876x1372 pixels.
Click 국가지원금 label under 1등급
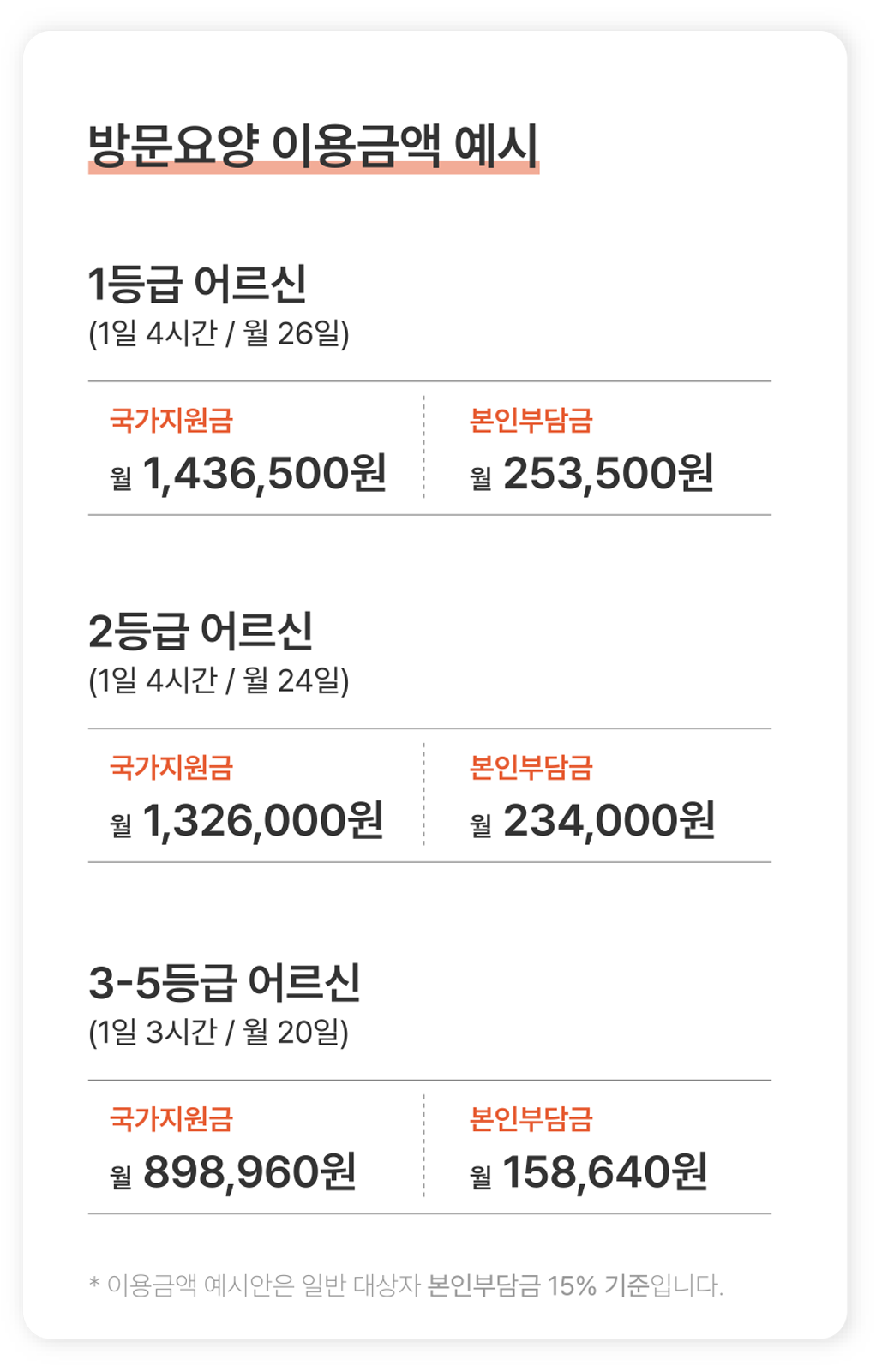[x=171, y=420]
